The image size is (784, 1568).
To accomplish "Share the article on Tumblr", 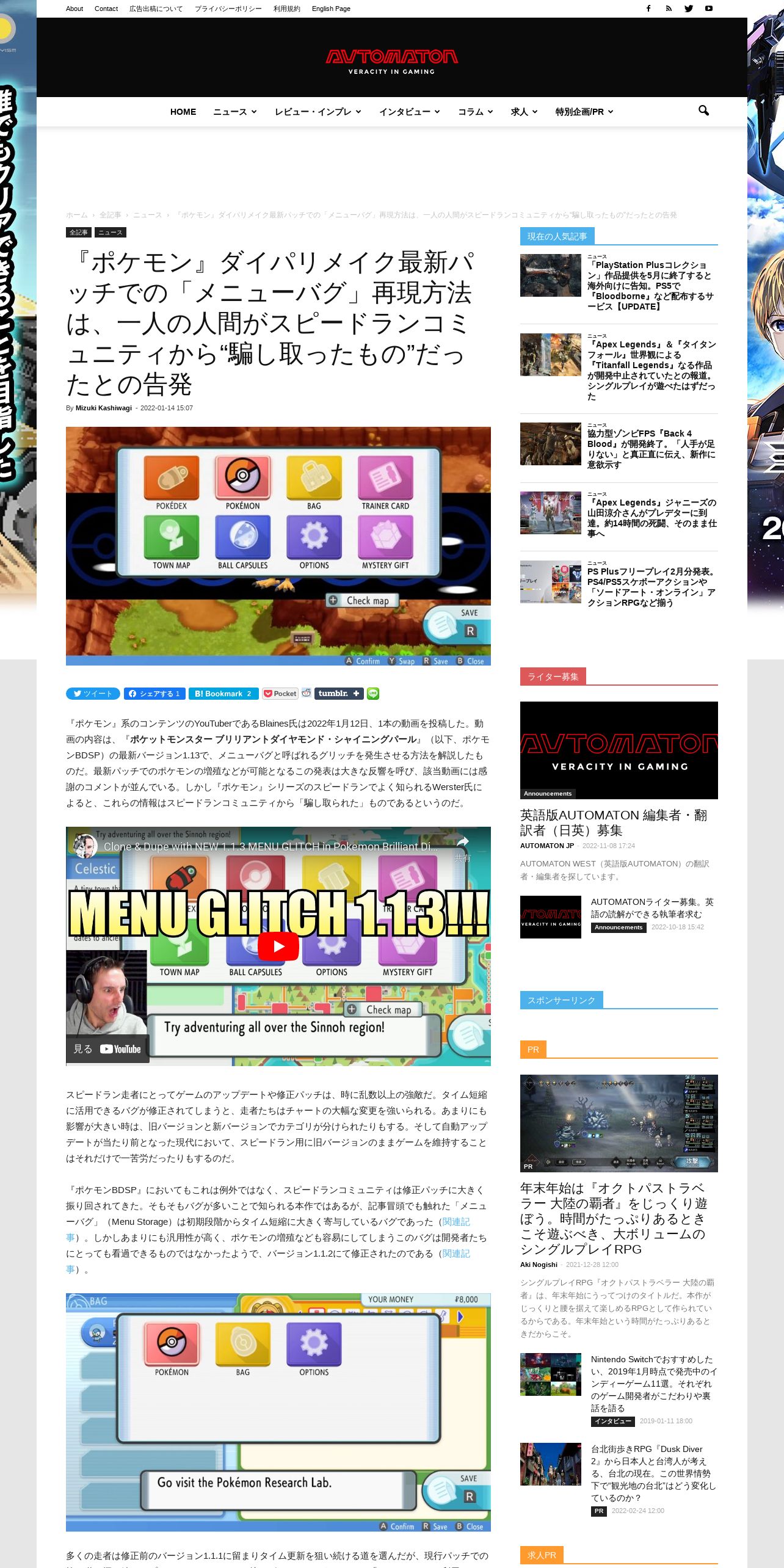I will tap(339, 694).
